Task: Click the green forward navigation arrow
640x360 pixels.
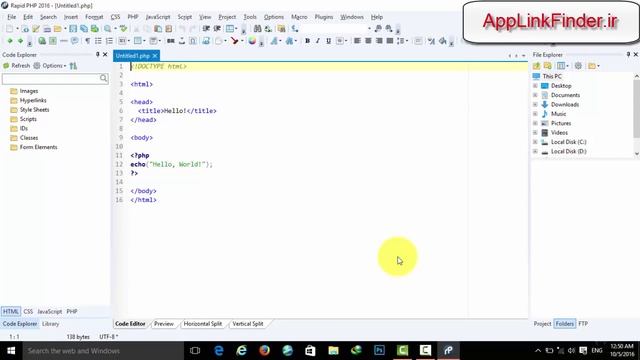Action: tap(20, 41)
